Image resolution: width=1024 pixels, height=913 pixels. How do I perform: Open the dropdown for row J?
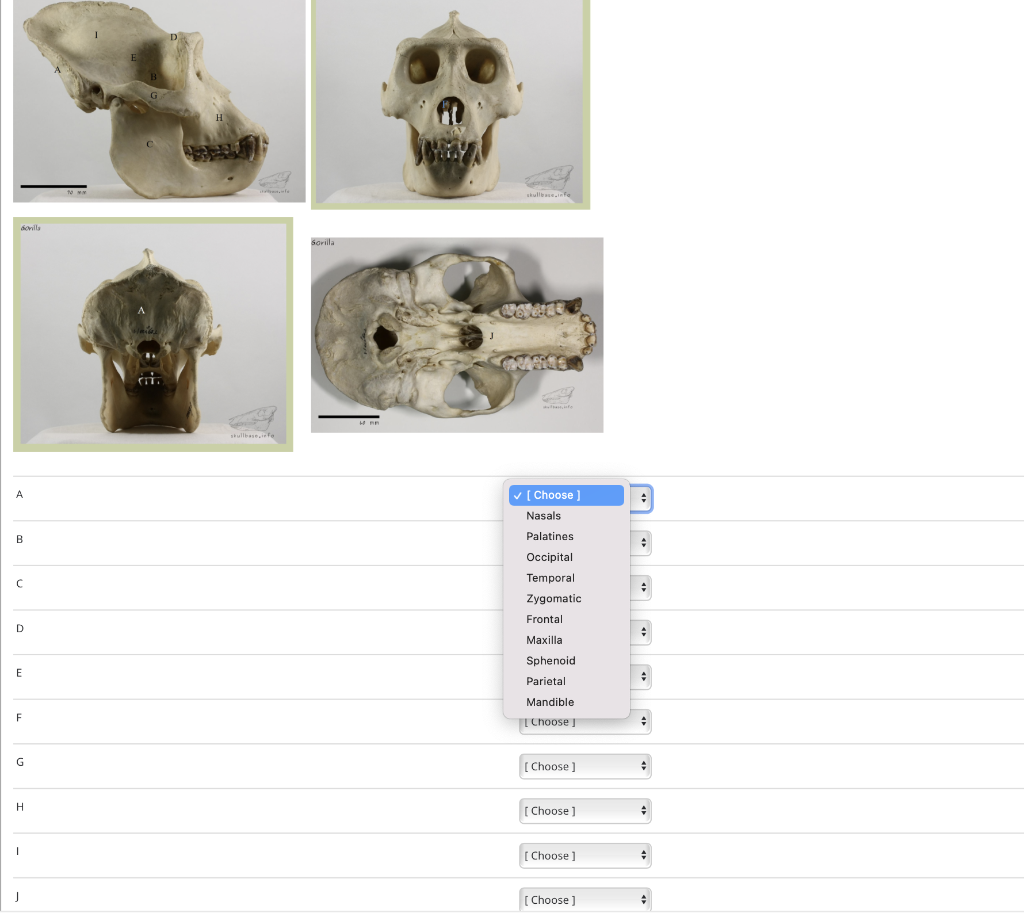click(585, 900)
